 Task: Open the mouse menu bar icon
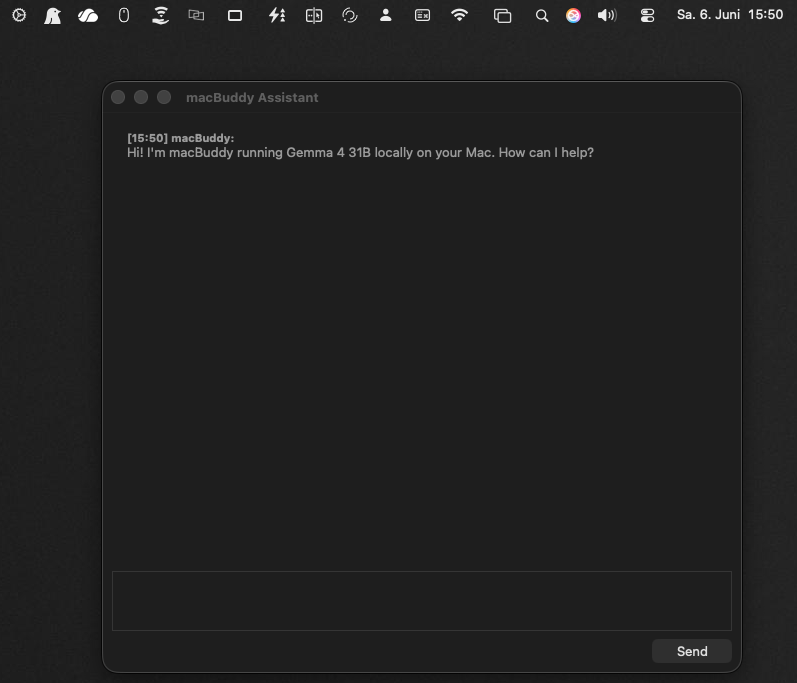click(x=124, y=15)
